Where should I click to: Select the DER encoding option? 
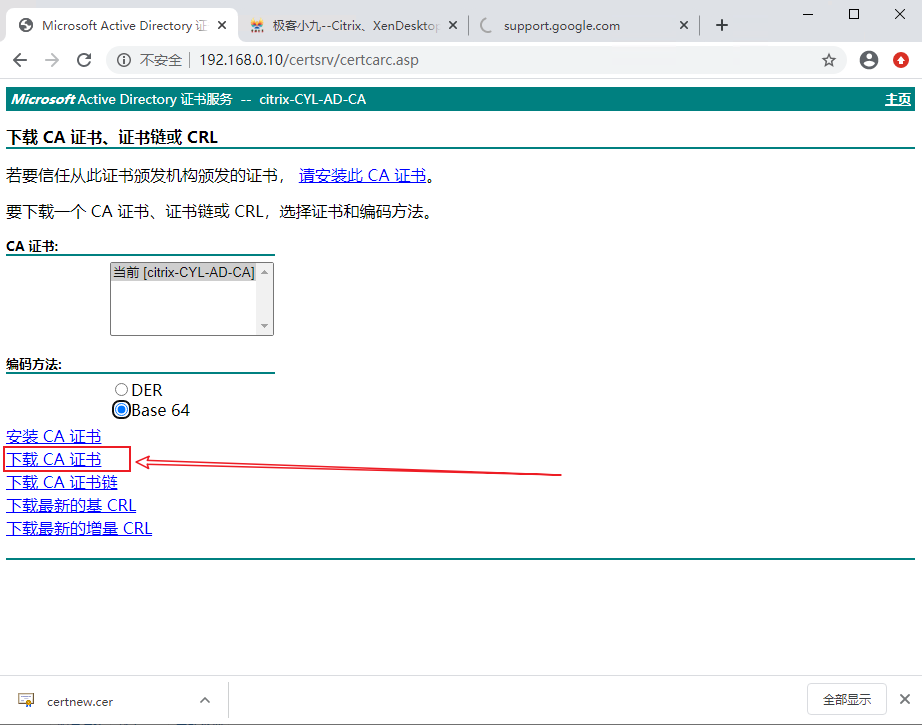tap(122, 390)
